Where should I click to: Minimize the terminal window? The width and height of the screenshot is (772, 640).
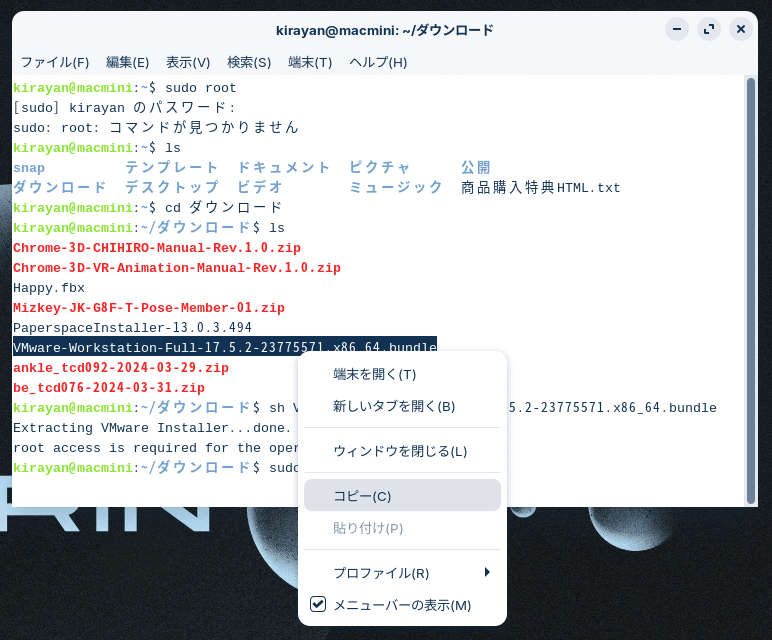coord(677,30)
